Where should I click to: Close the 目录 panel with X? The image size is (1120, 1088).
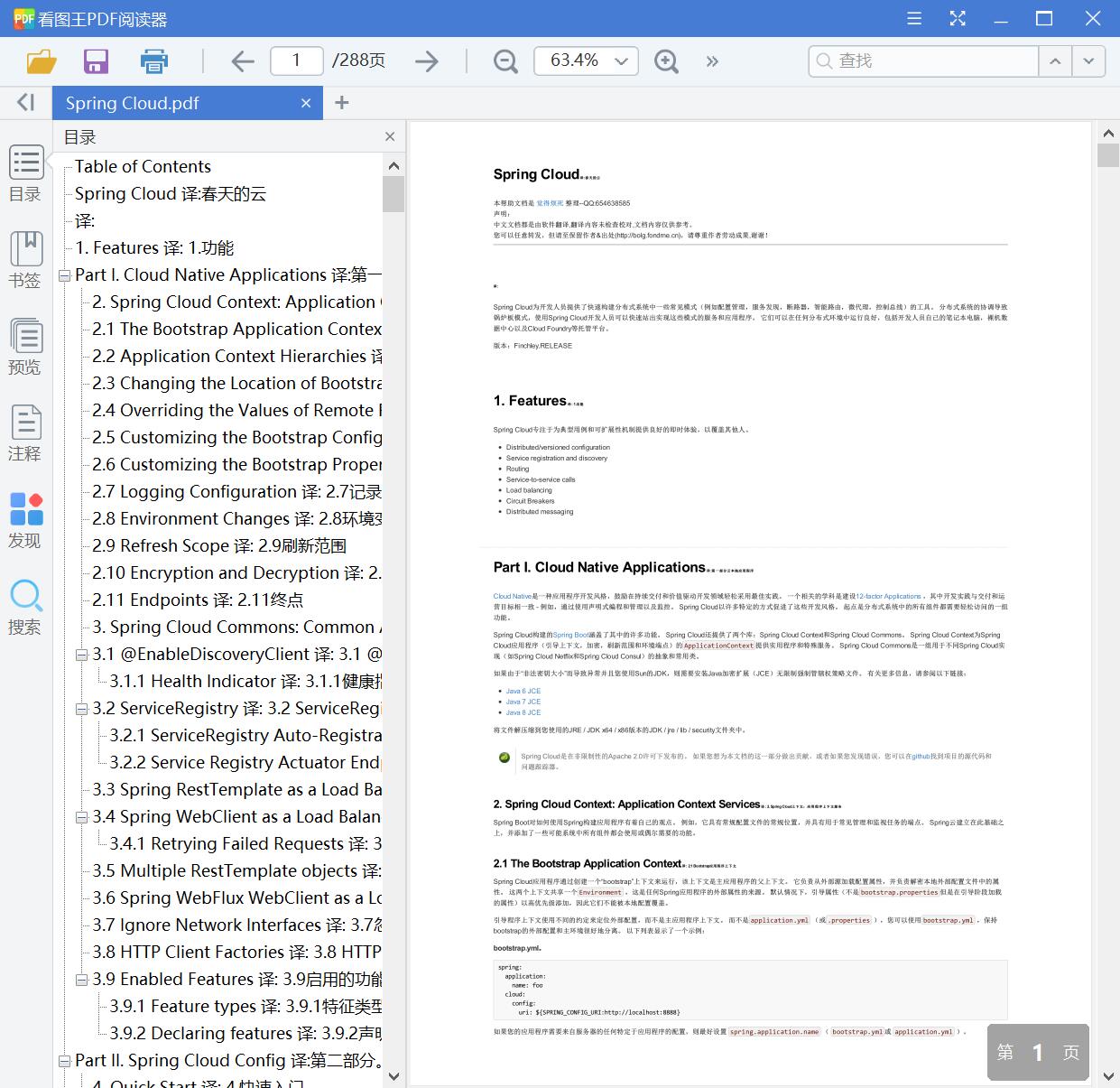390,136
